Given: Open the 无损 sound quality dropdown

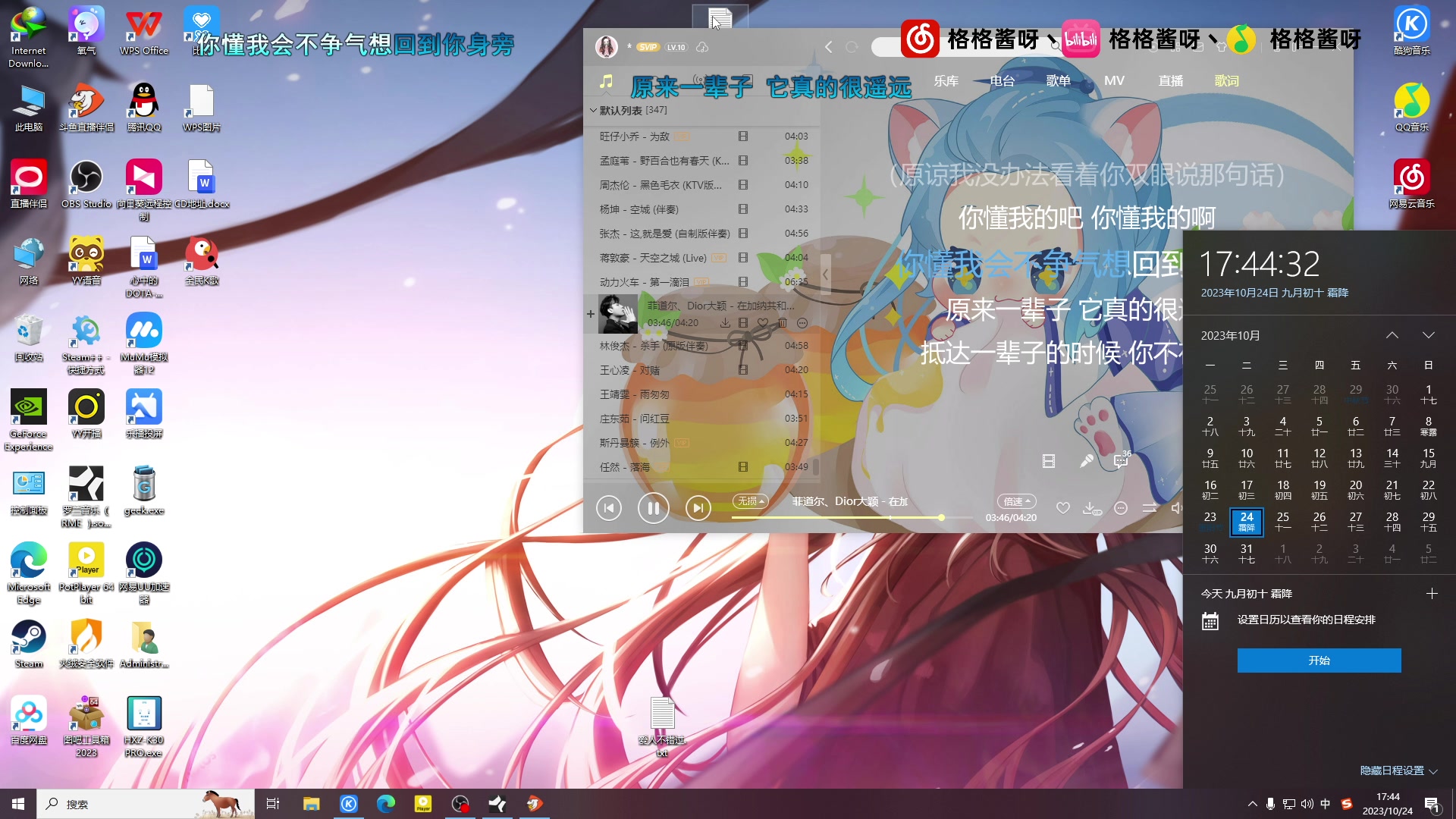Looking at the screenshot, I should 751,501.
